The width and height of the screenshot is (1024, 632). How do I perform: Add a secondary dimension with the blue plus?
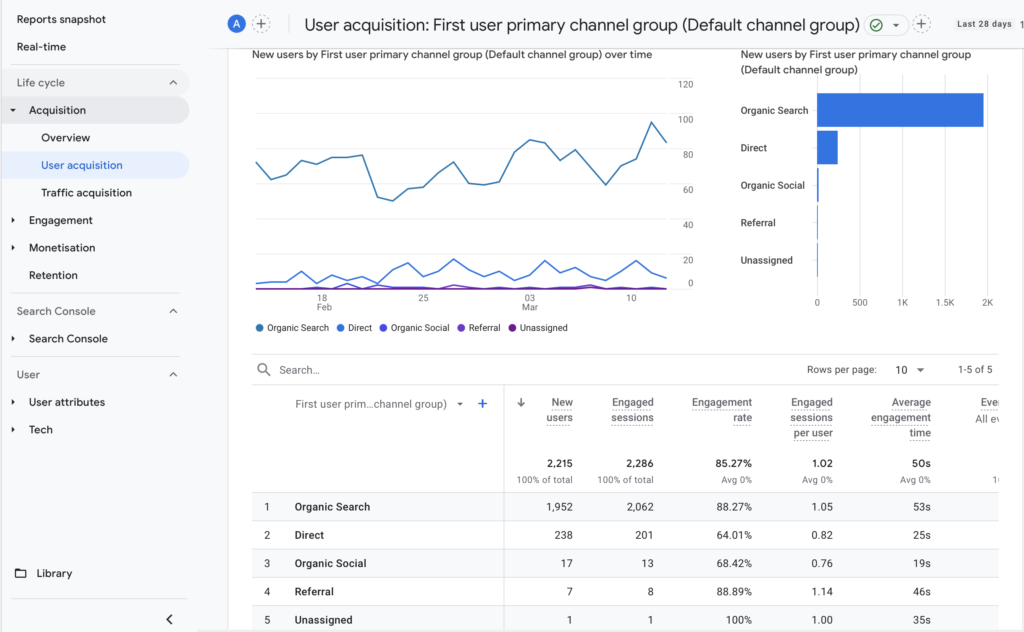click(483, 403)
